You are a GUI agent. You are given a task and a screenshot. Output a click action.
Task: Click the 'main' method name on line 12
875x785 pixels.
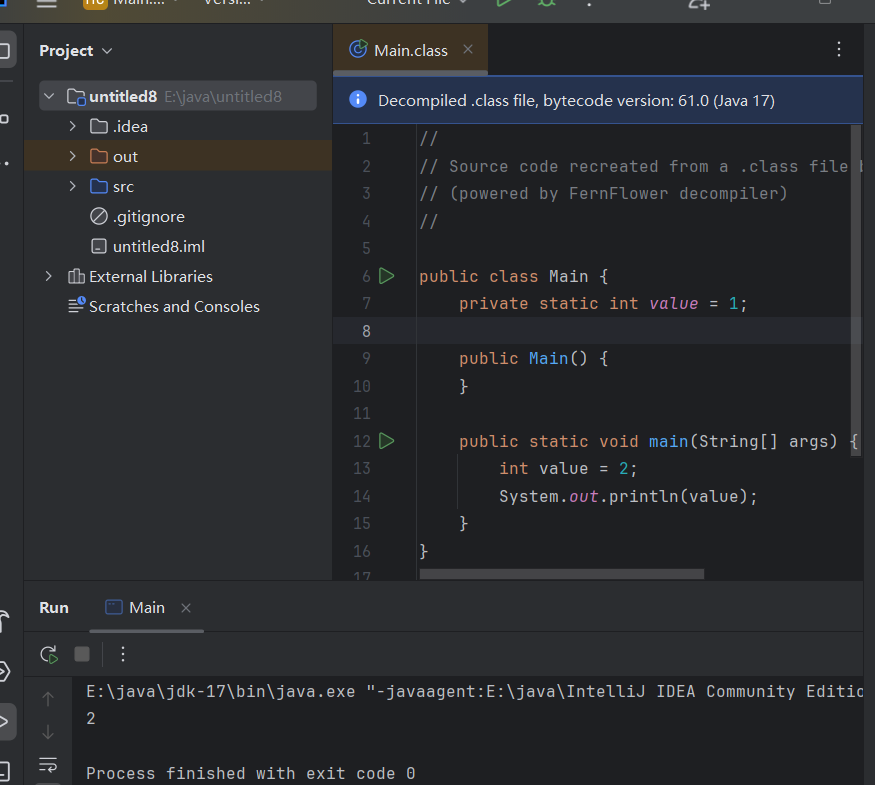(x=669, y=441)
